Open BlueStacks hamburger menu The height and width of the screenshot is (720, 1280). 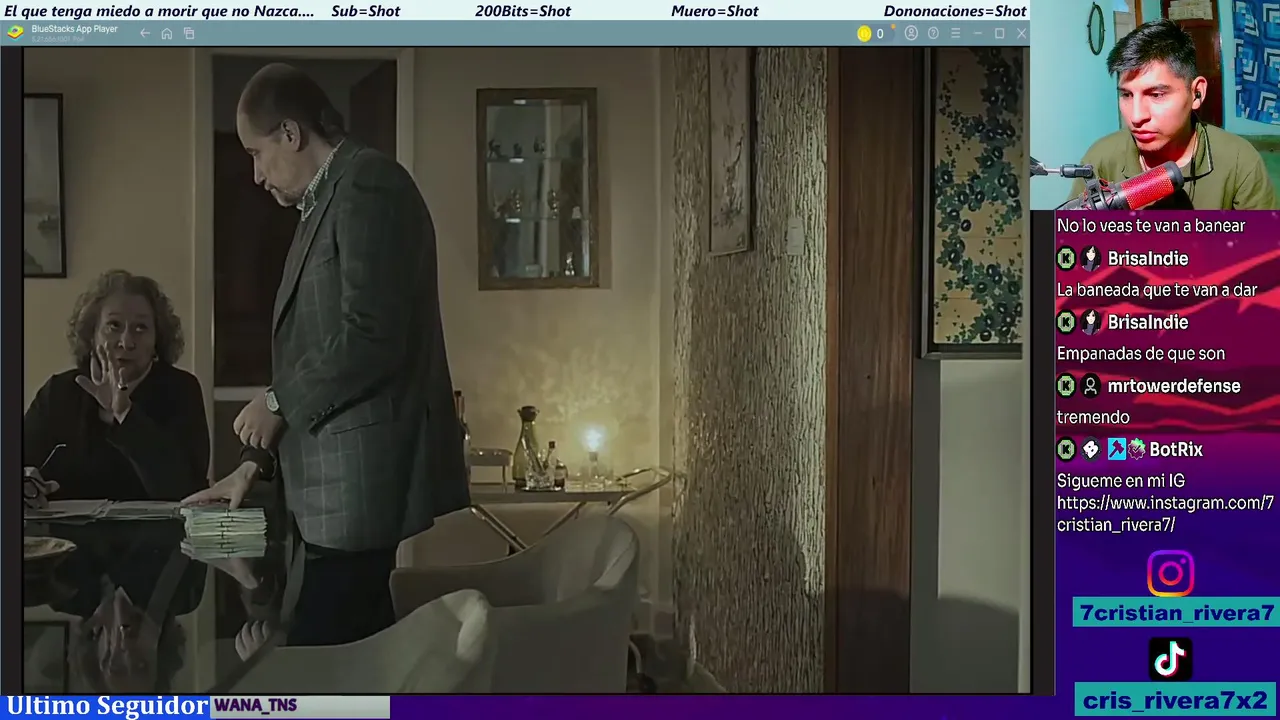pyautogui.click(x=955, y=33)
